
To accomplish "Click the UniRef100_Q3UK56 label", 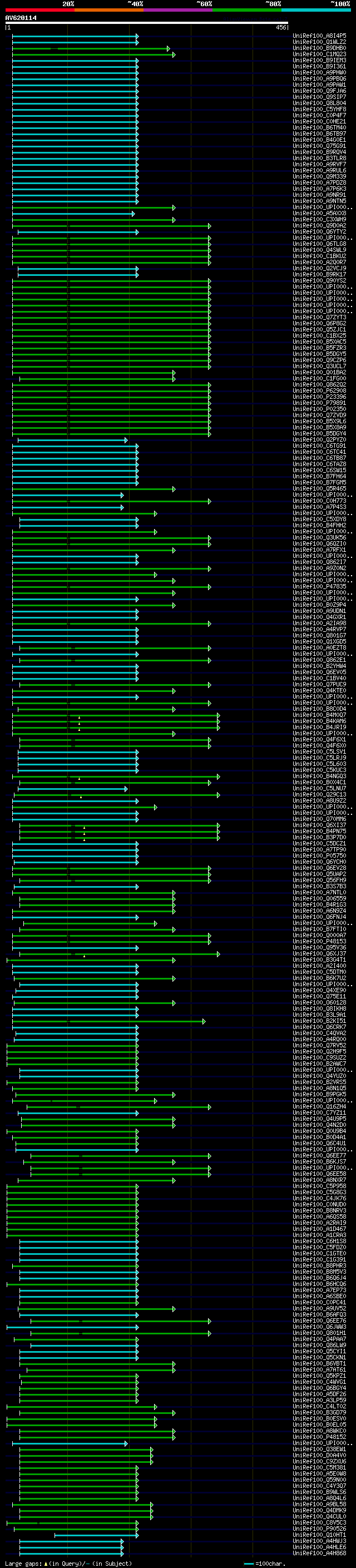I will click(x=319, y=537).
